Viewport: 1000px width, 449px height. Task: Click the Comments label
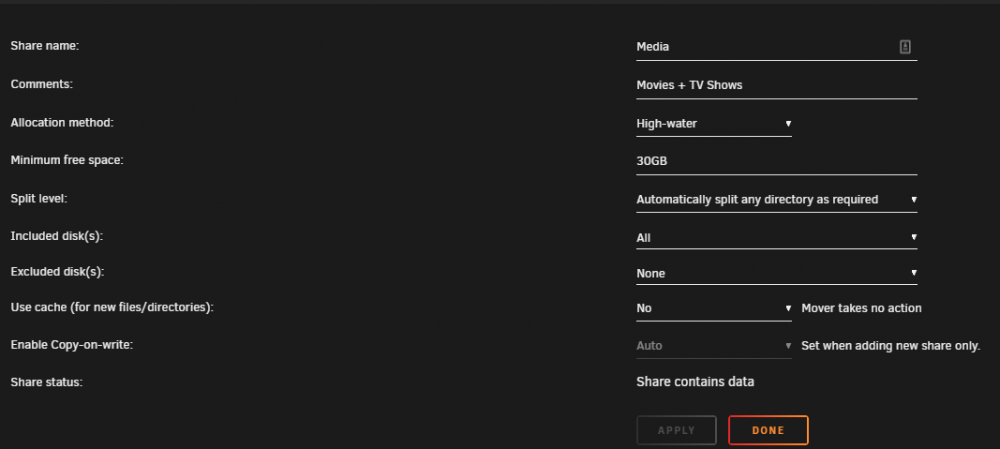click(41, 84)
